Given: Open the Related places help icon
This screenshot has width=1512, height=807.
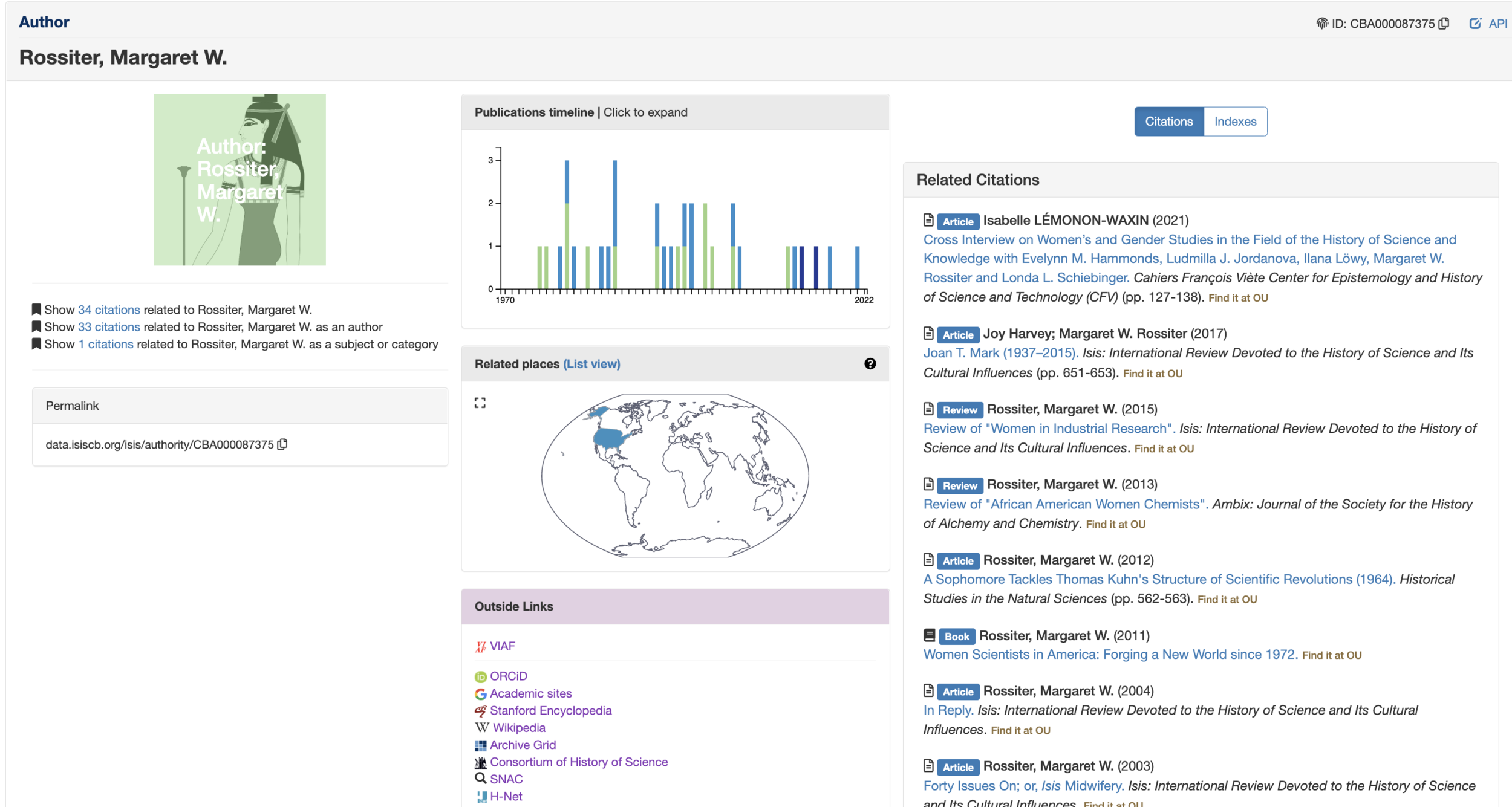Looking at the screenshot, I should tap(870, 363).
